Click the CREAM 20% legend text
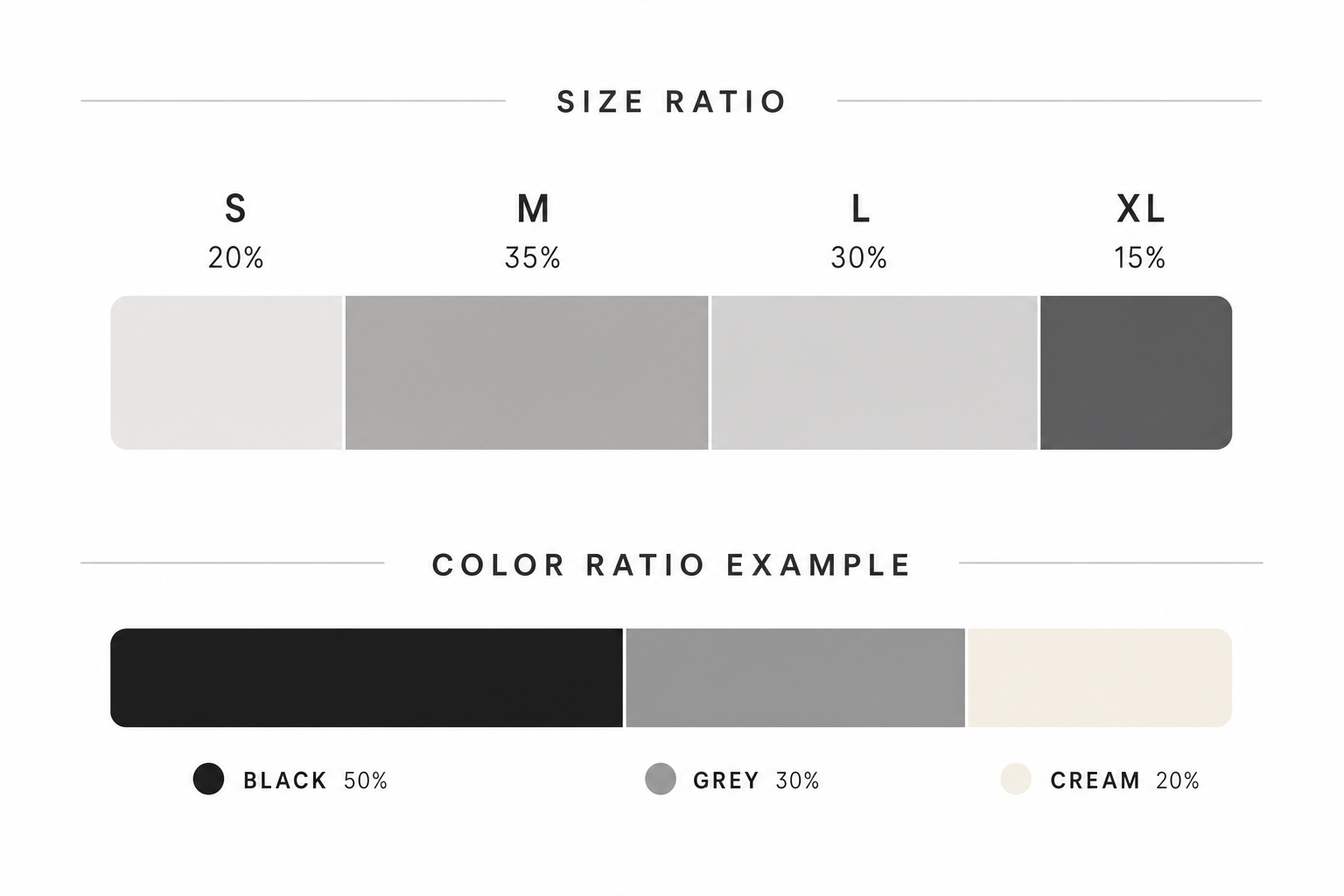1344x896 pixels. [1124, 780]
